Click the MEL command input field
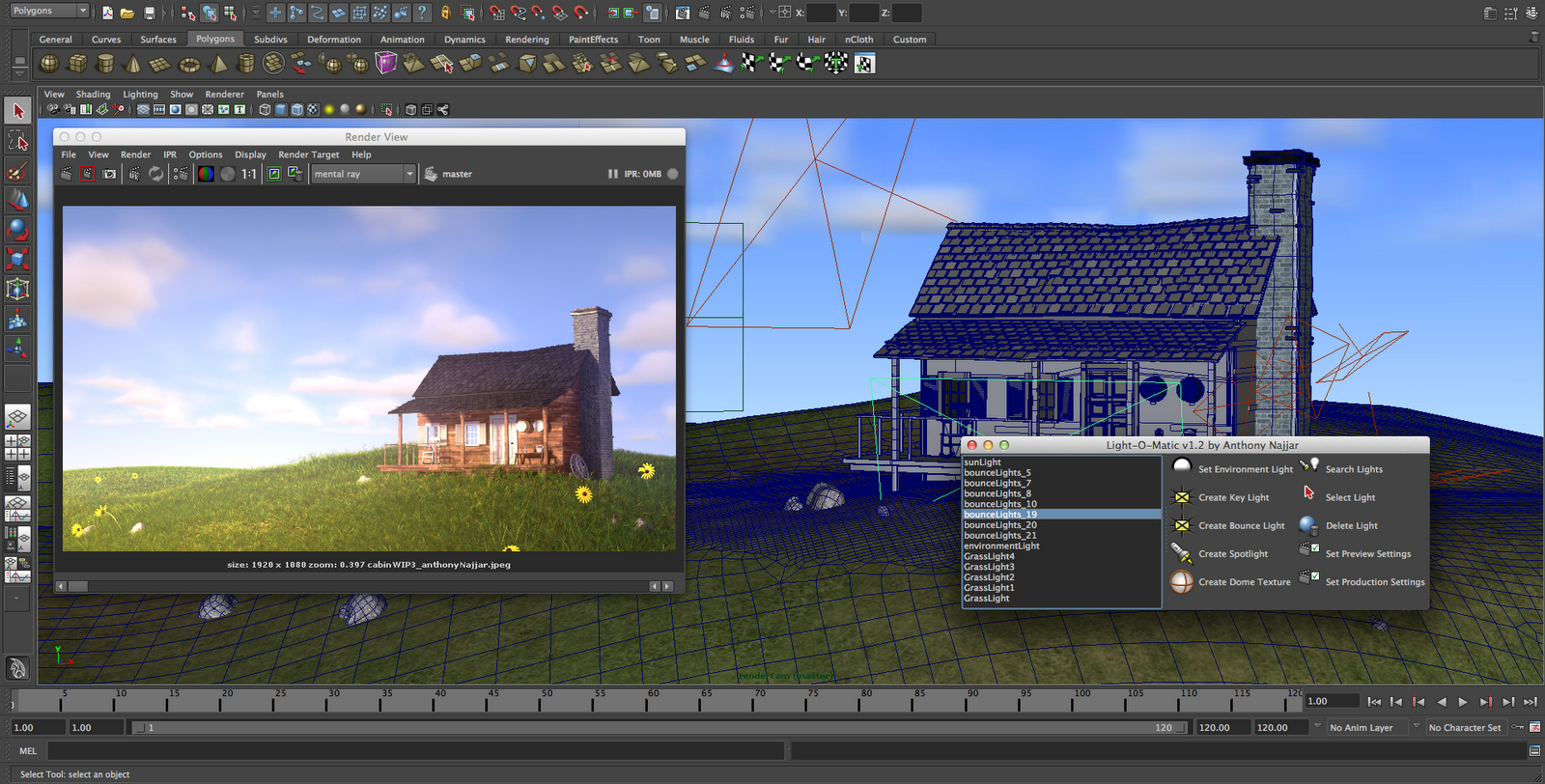The image size is (1545, 784). (x=415, y=750)
